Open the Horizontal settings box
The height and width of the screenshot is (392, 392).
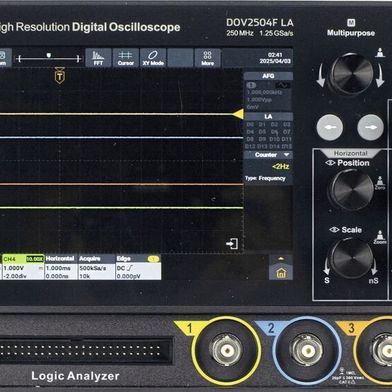(61, 267)
